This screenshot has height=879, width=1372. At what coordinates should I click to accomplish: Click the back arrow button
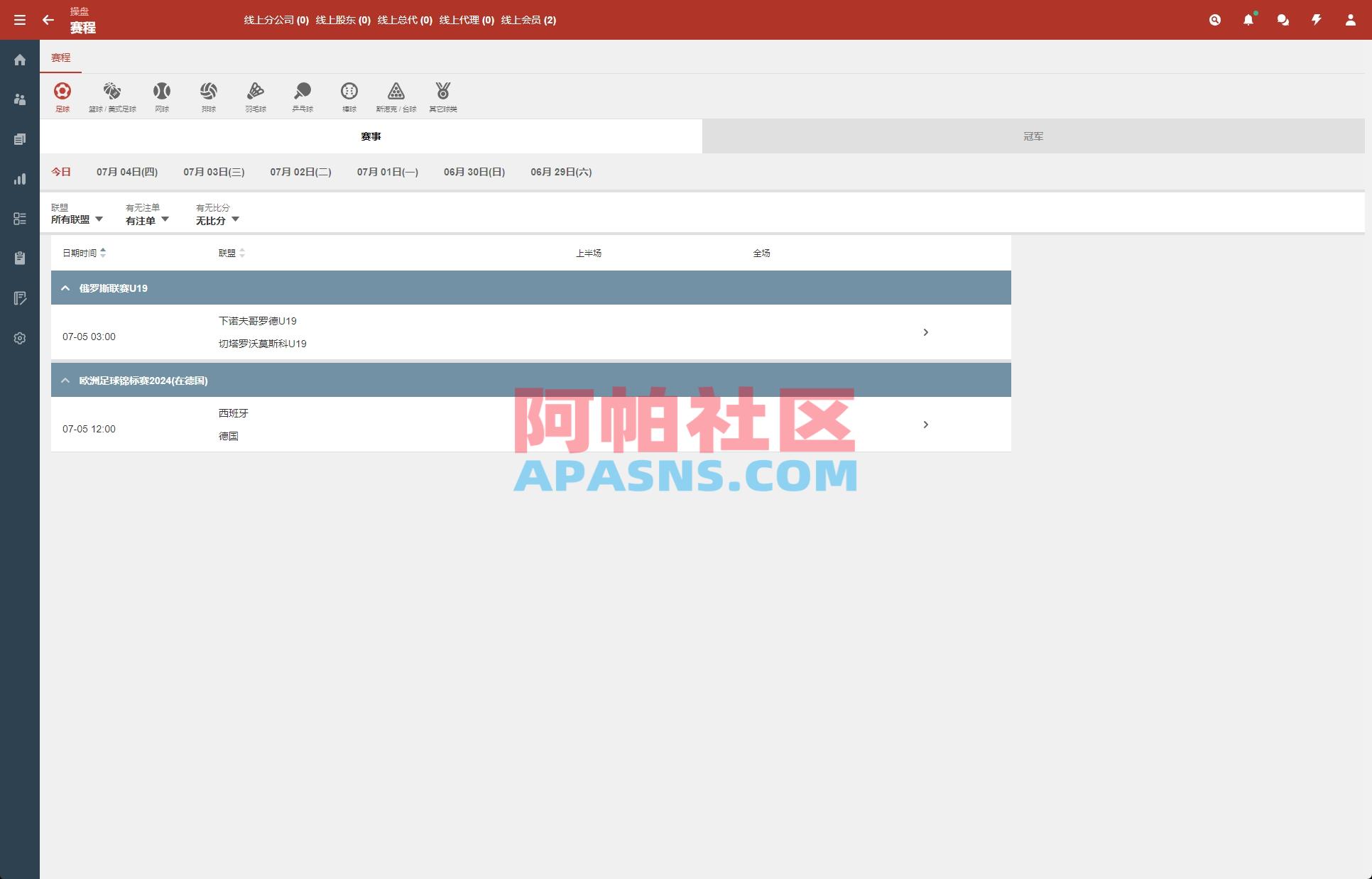pyautogui.click(x=48, y=20)
